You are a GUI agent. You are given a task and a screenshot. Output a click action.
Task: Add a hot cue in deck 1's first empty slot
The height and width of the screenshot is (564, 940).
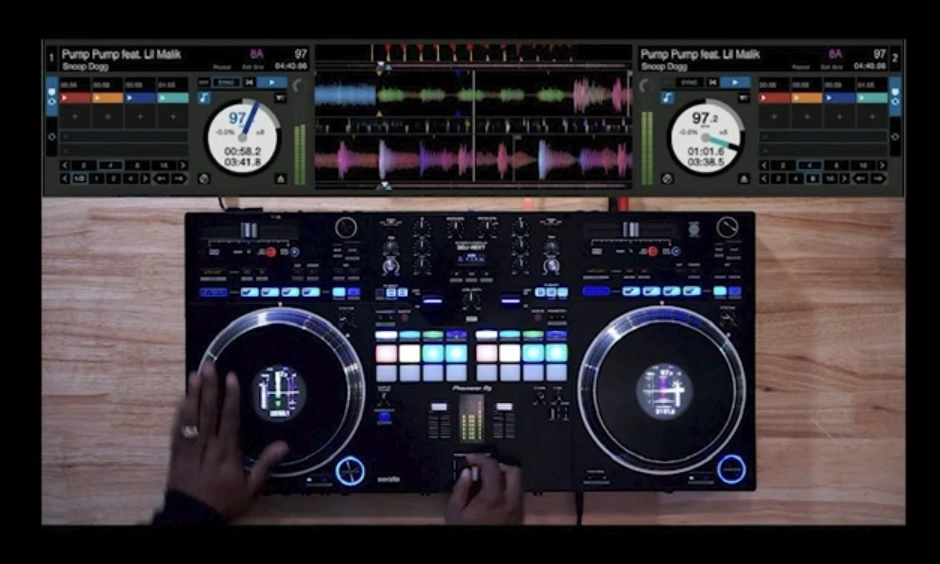click(74, 117)
